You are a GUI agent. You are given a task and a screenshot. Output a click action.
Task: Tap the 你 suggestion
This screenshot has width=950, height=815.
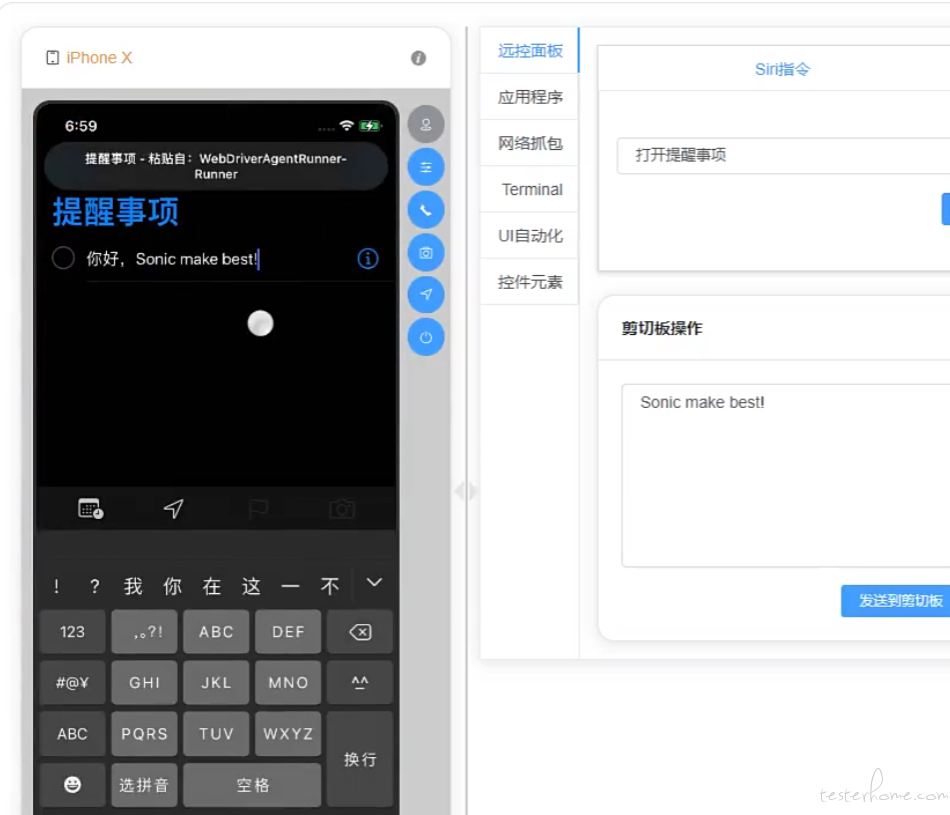click(173, 586)
